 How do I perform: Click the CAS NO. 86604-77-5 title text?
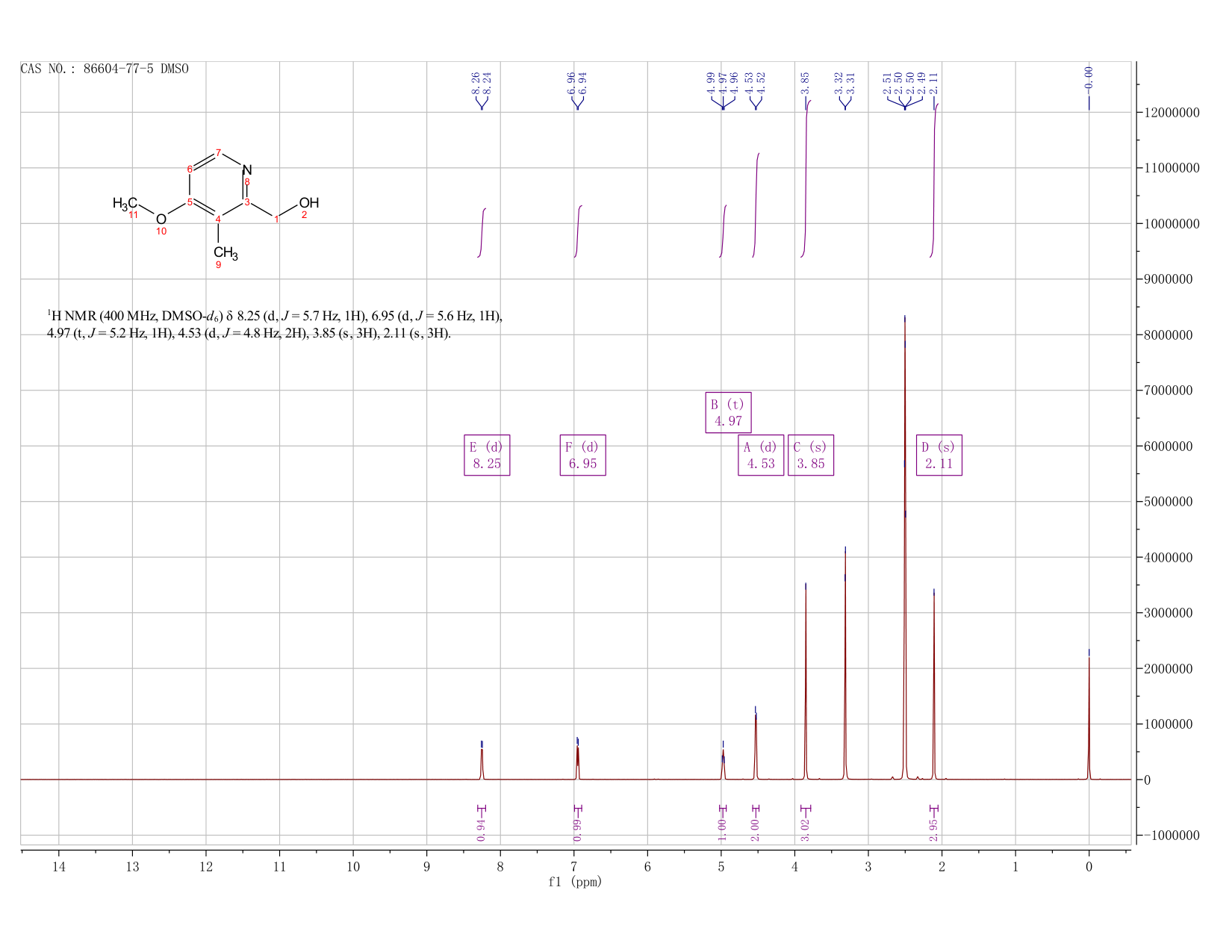click(105, 69)
